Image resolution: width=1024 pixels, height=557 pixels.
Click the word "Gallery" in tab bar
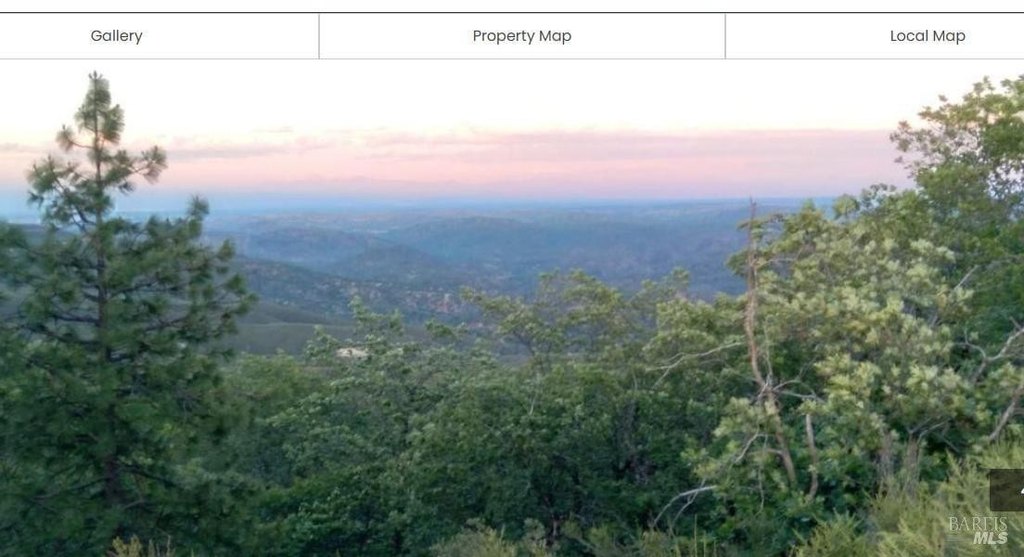[116, 36]
